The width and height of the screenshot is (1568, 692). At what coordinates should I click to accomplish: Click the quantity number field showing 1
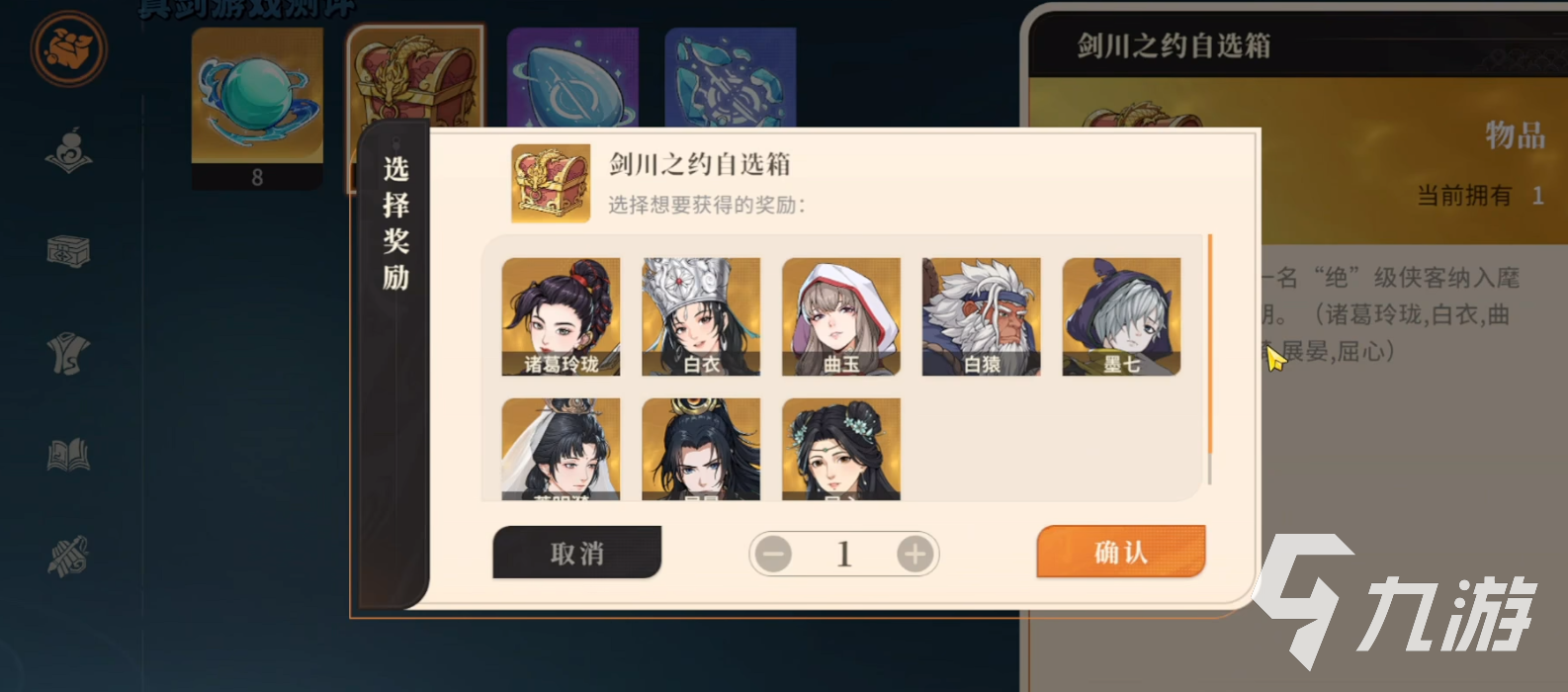(x=844, y=554)
